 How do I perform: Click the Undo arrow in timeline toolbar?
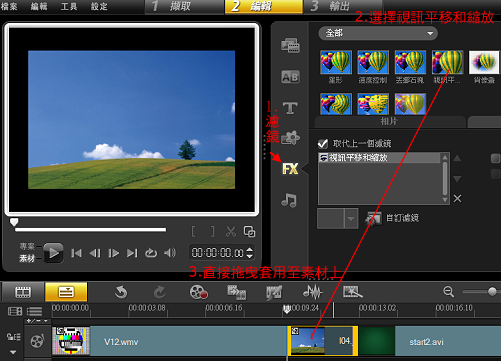point(121,292)
